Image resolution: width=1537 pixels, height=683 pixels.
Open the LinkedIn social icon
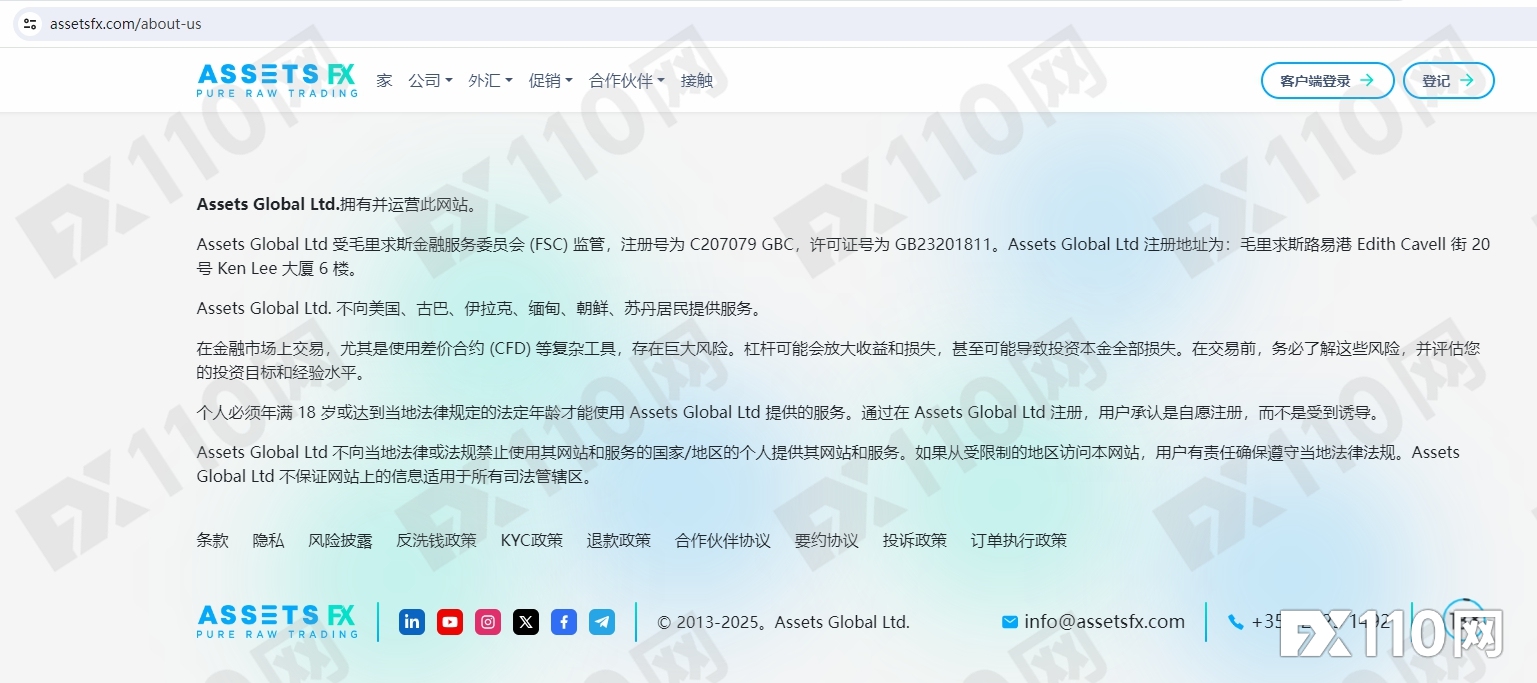(x=412, y=622)
